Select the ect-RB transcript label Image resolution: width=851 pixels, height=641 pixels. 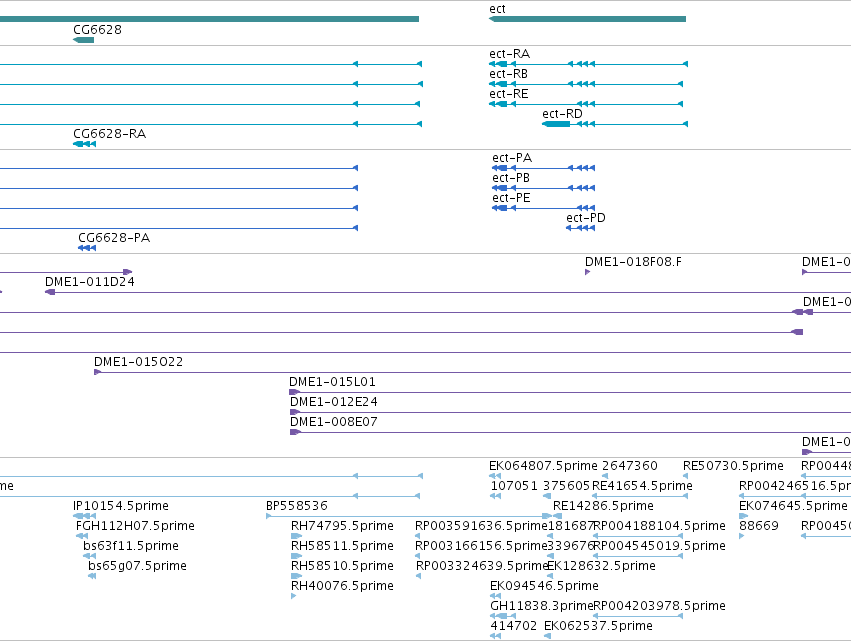509,74
